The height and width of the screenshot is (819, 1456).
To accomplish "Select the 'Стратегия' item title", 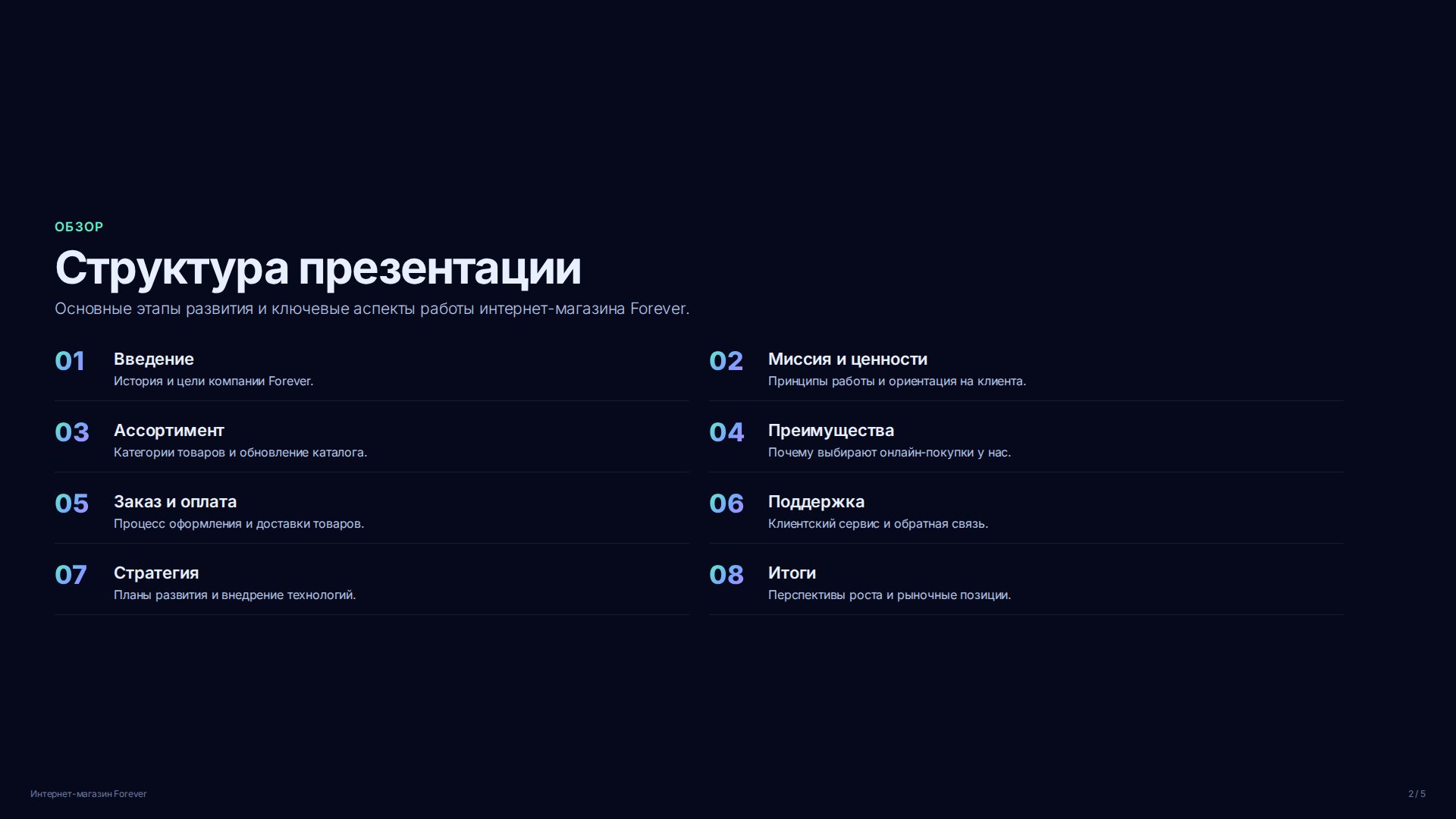I will click(156, 573).
